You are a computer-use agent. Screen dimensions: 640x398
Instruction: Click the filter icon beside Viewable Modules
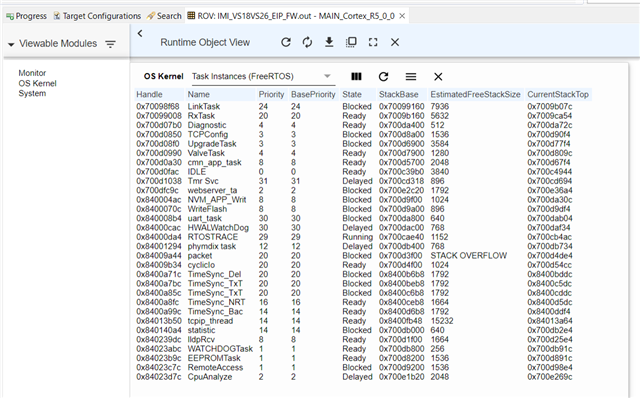tap(110, 44)
